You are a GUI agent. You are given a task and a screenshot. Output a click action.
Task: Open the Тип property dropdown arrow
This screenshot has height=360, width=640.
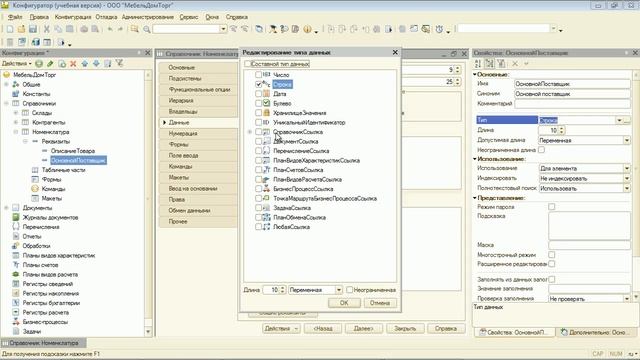(619, 120)
